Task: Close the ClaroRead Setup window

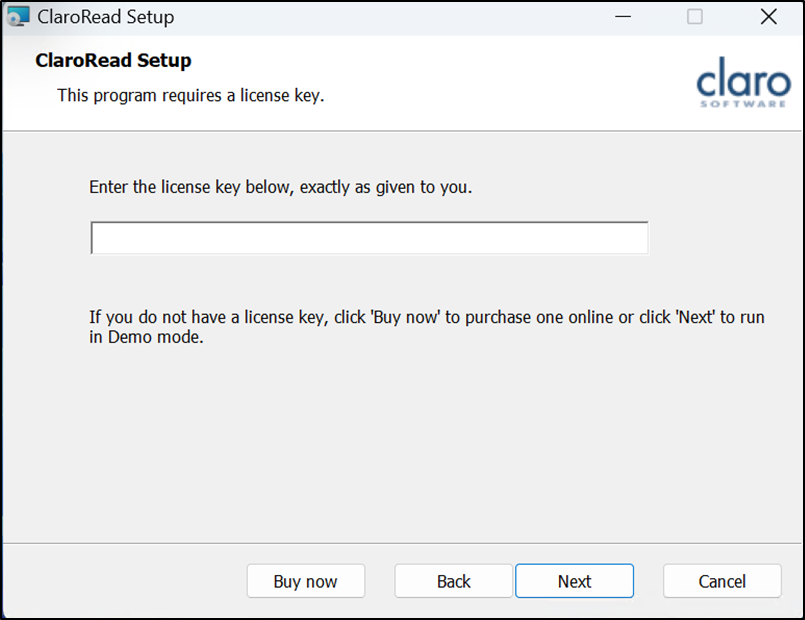Action: [768, 17]
